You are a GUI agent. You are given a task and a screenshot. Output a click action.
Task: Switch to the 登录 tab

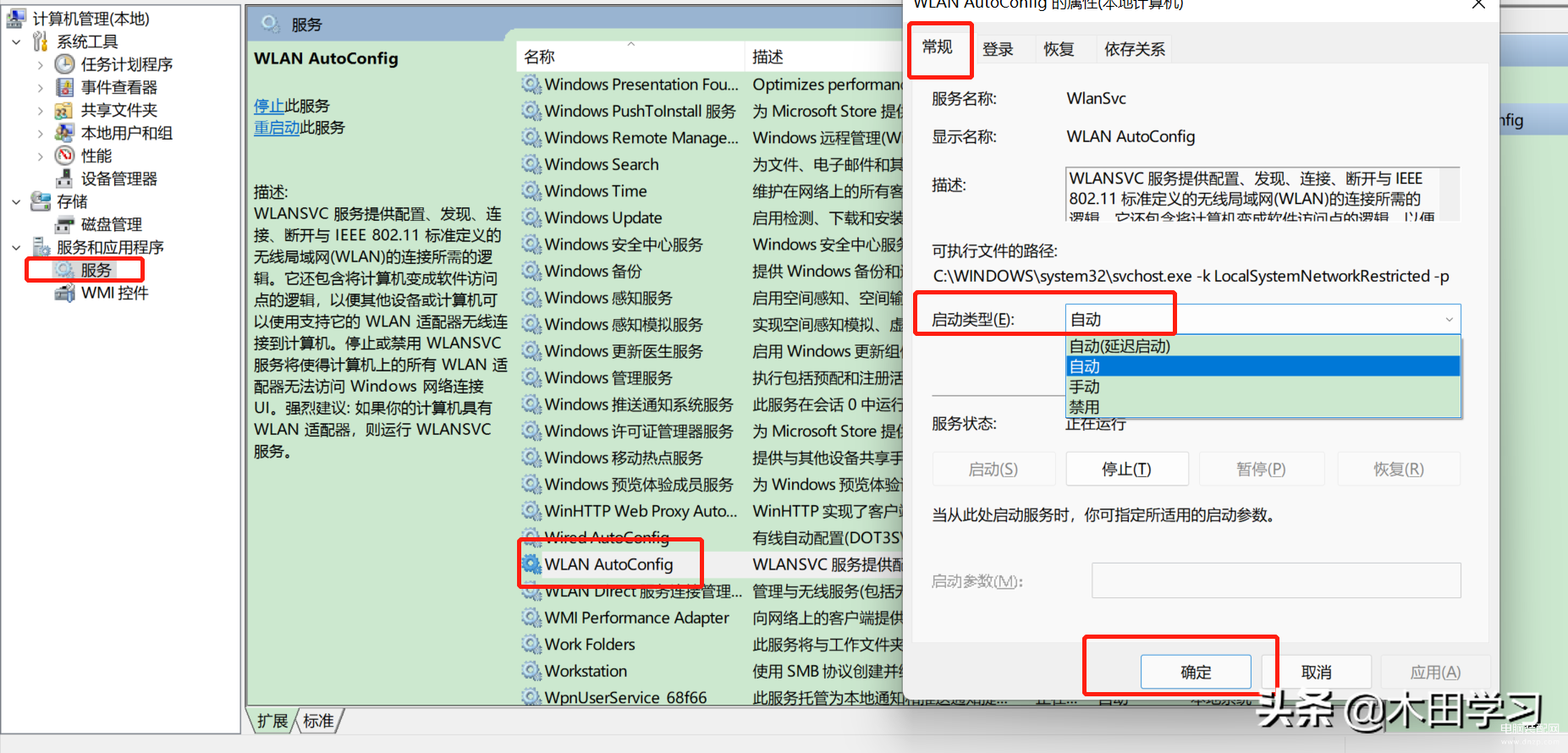click(998, 49)
